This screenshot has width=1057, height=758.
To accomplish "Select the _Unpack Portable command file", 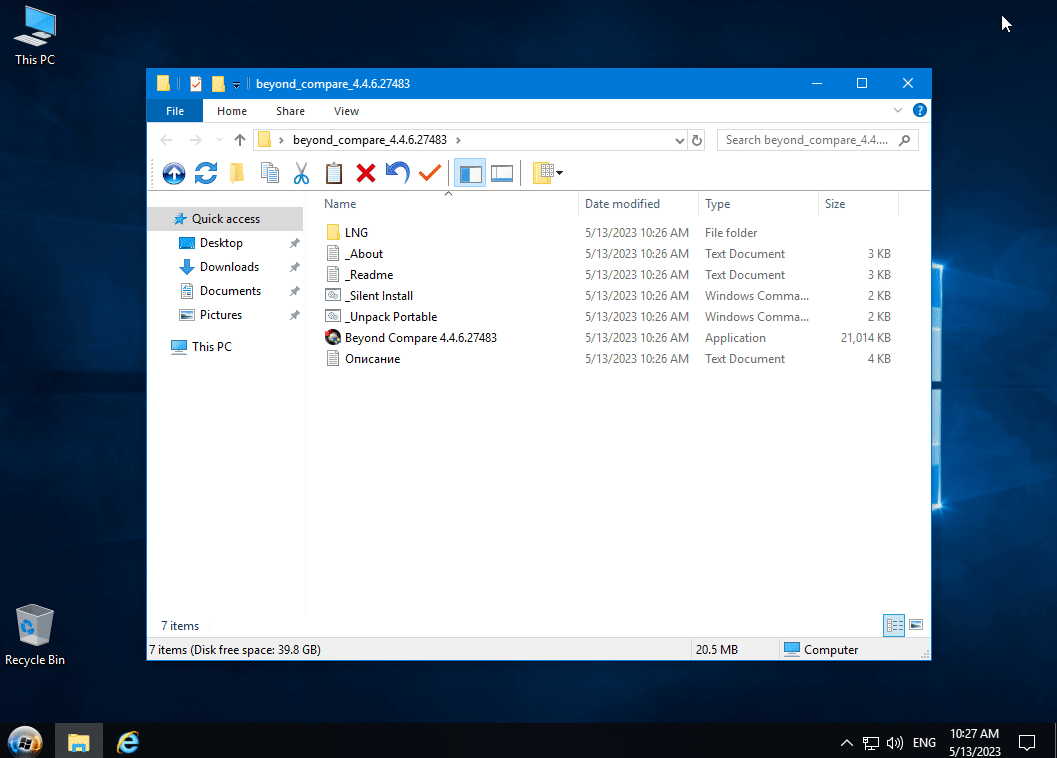I will (391, 317).
